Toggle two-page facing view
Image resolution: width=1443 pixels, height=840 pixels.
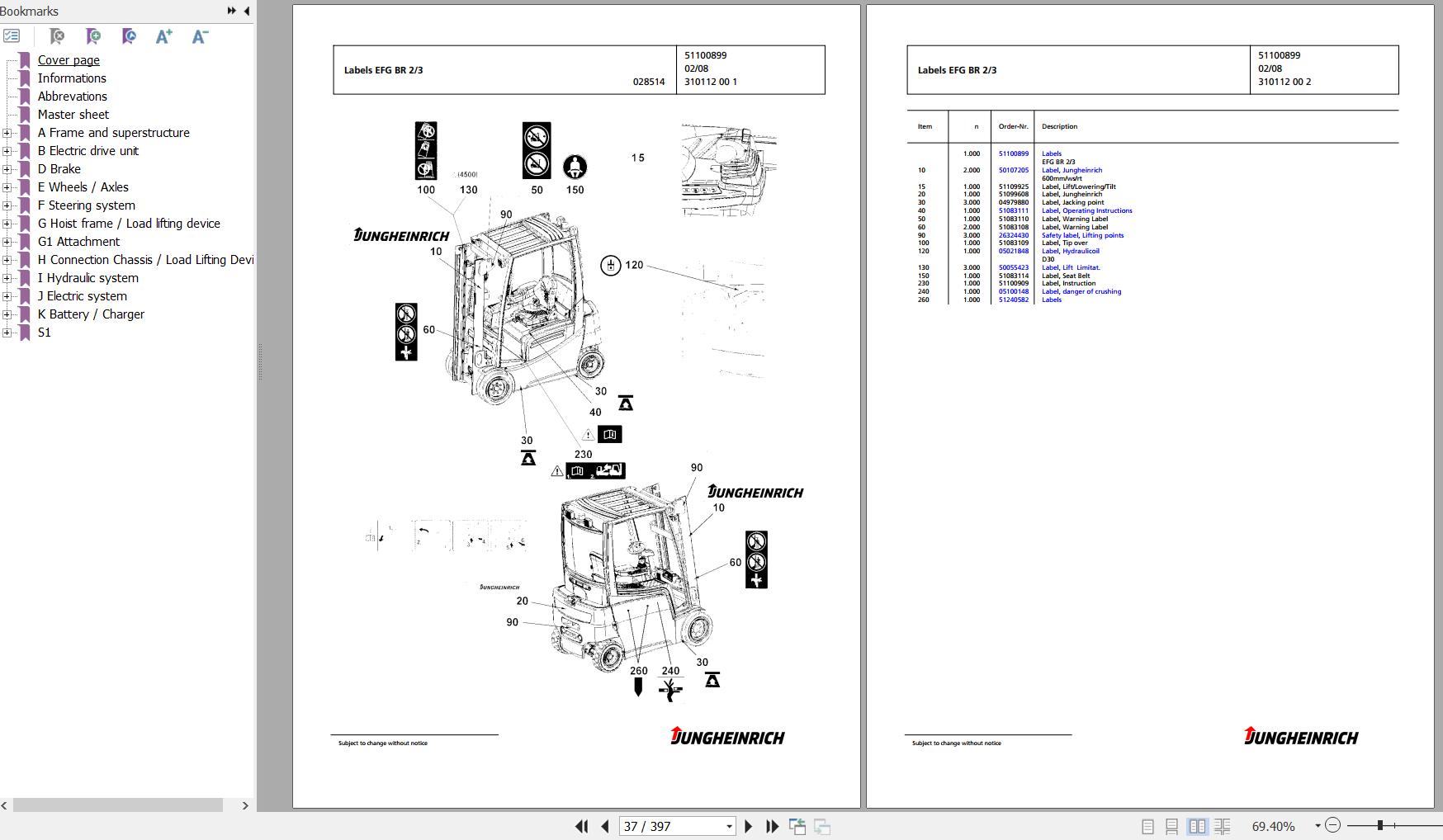[1197, 826]
